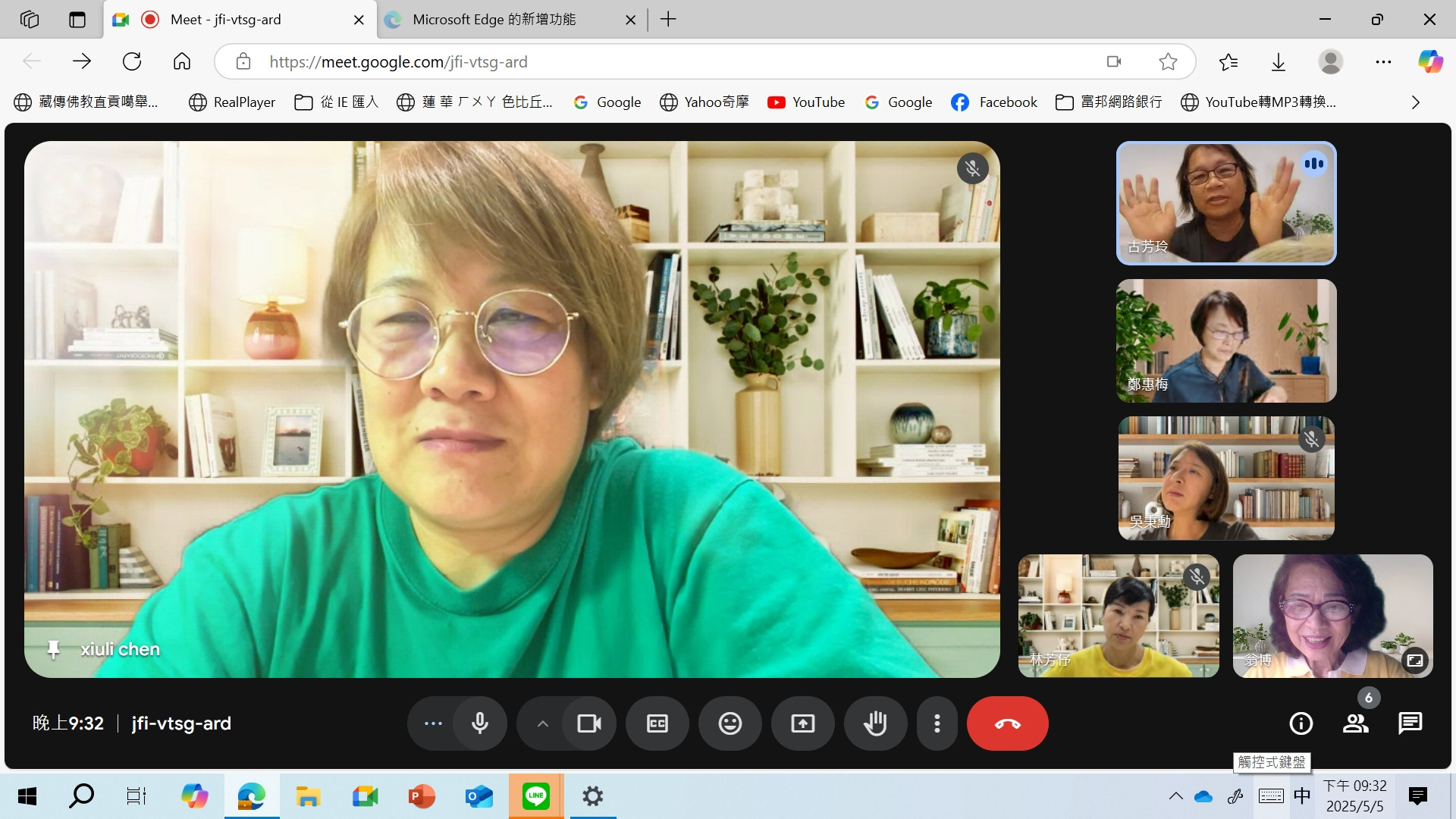Screen dimensions: 1456x819
Task: Open the in-call chat messages icon
Action: pyautogui.click(x=1410, y=723)
